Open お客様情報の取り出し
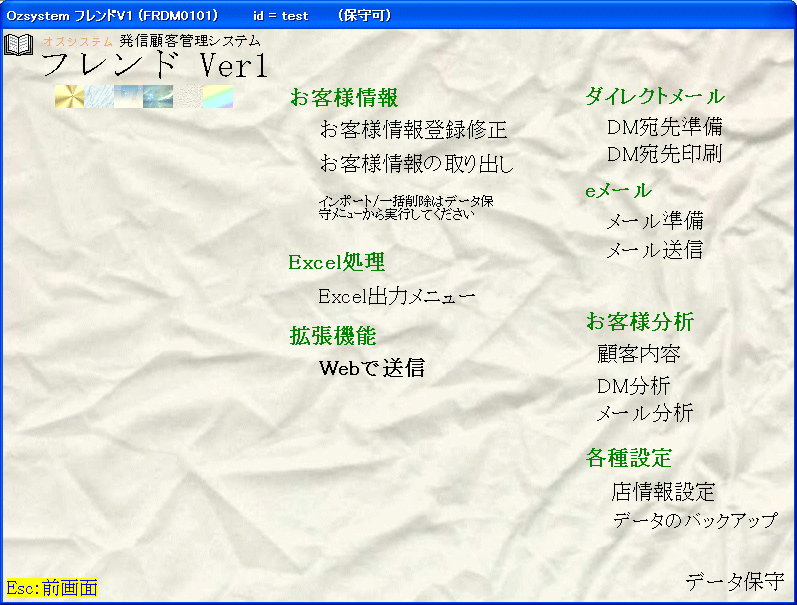 click(416, 164)
